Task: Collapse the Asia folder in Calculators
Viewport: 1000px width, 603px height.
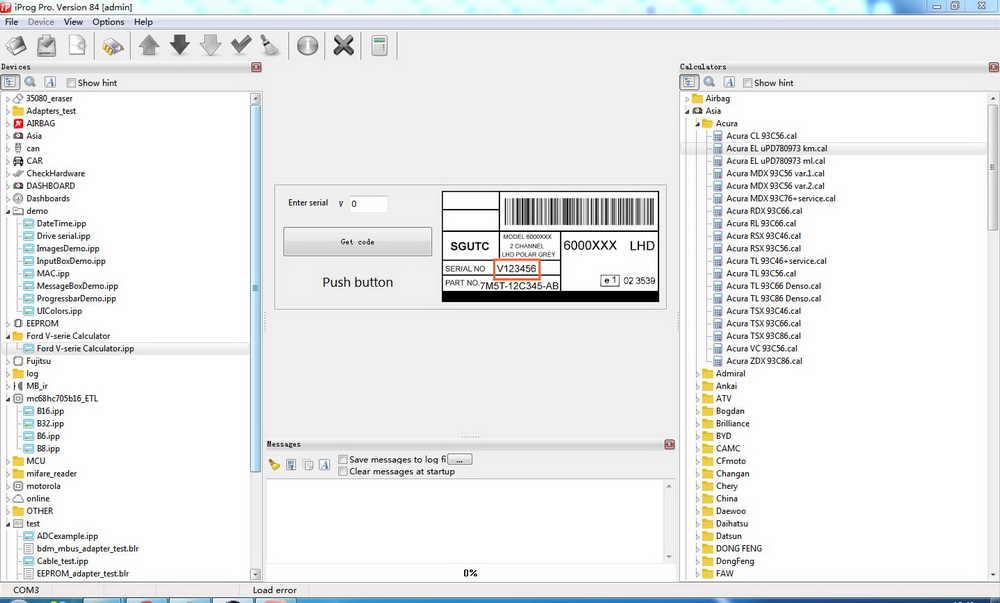Action: (x=688, y=111)
